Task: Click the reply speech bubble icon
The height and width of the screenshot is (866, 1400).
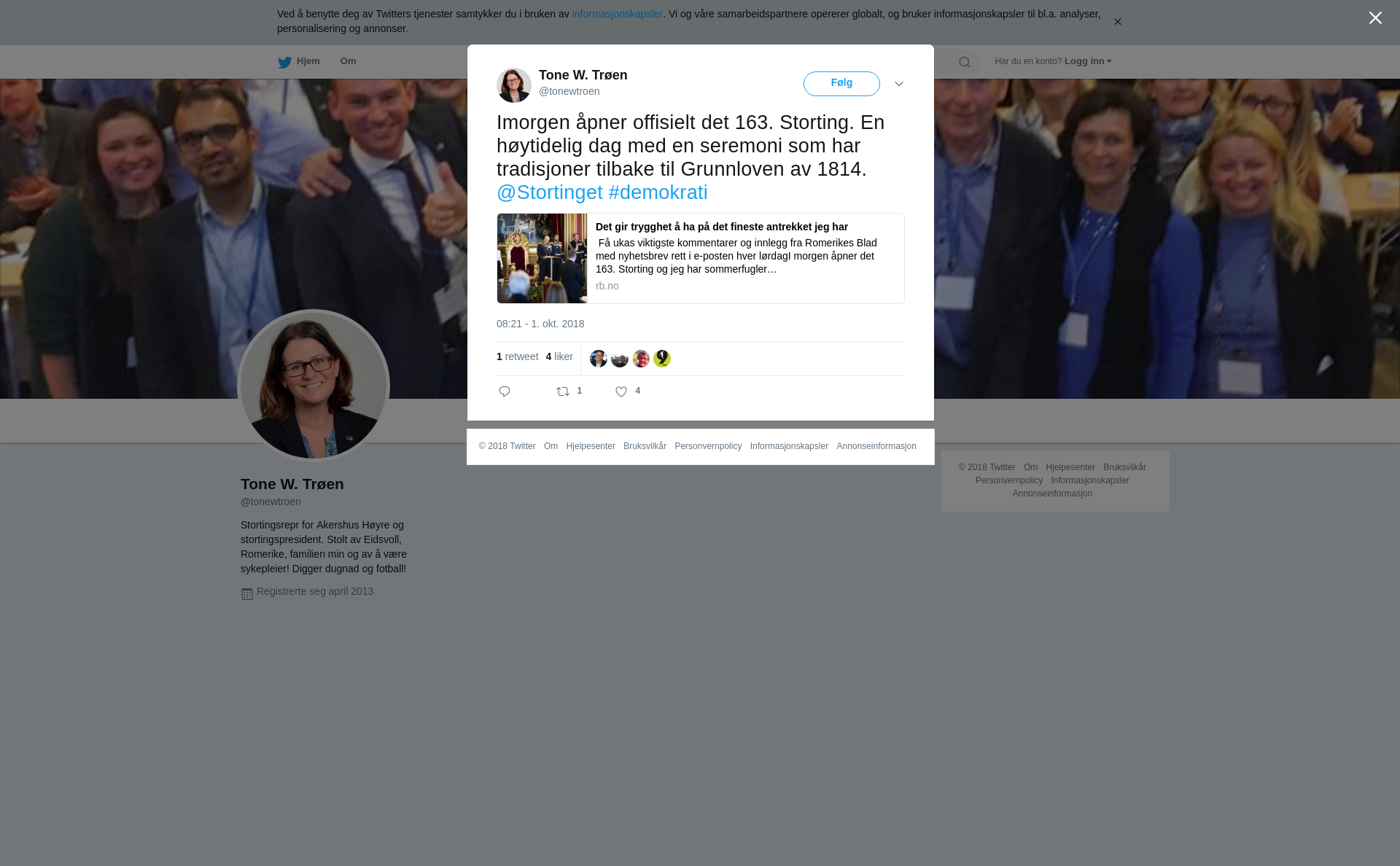Action: [505, 391]
